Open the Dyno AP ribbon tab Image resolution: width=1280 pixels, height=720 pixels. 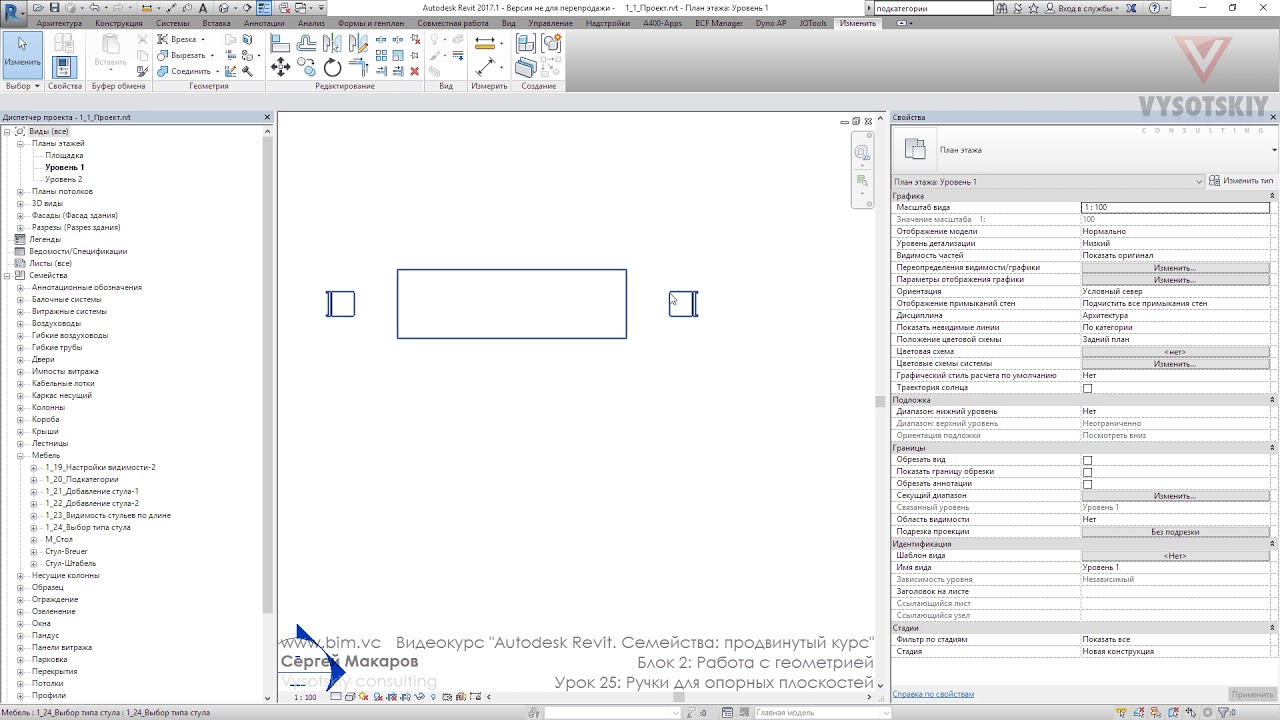pyautogui.click(x=771, y=23)
